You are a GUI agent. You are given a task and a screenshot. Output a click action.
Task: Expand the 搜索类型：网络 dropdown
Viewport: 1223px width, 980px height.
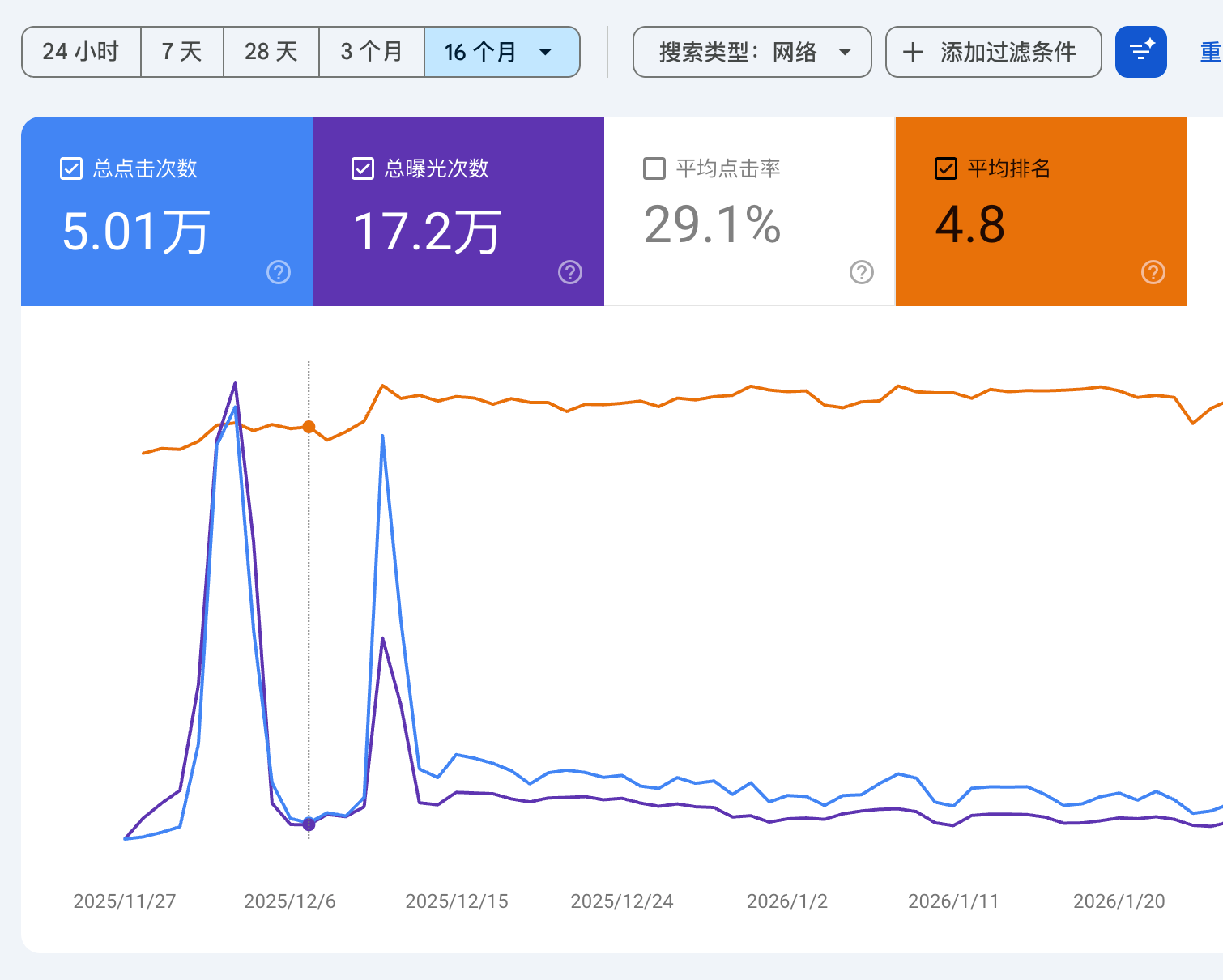752,52
